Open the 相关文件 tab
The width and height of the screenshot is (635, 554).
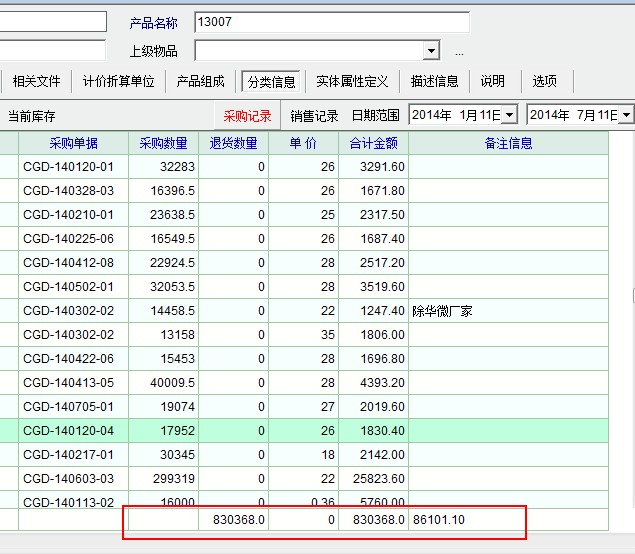pos(37,81)
